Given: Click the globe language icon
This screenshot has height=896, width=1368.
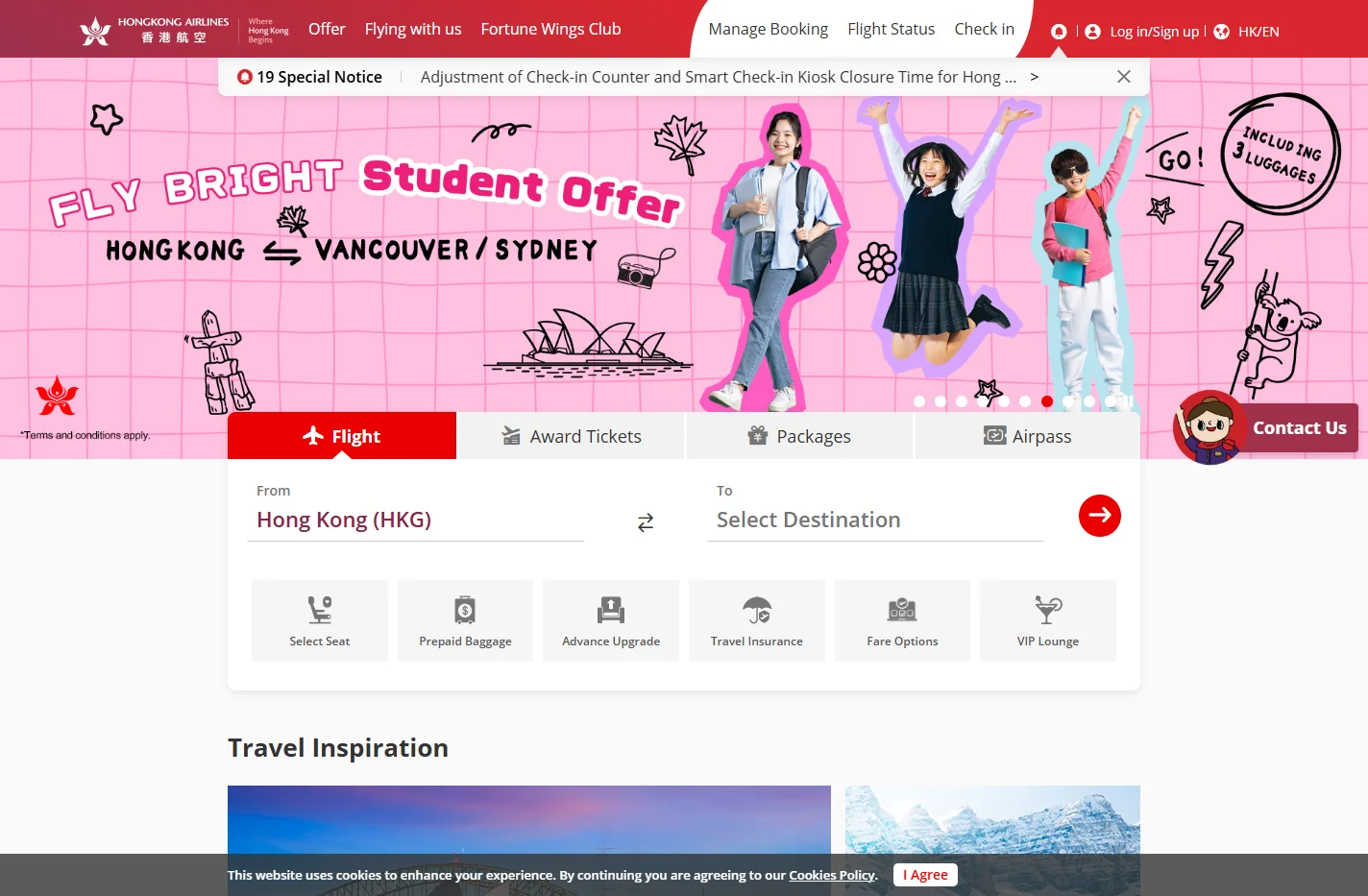Looking at the screenshot, I should 1222,32.
